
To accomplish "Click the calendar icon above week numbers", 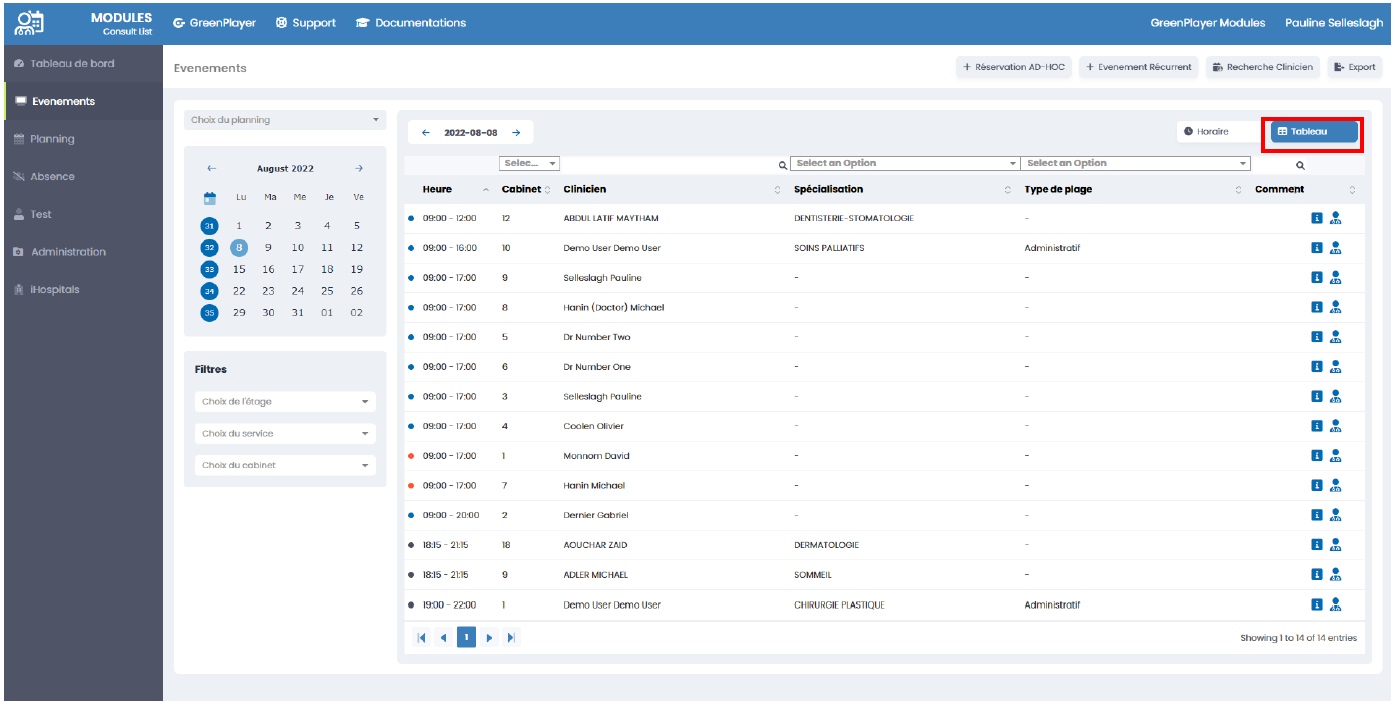I will pos(210,198).
